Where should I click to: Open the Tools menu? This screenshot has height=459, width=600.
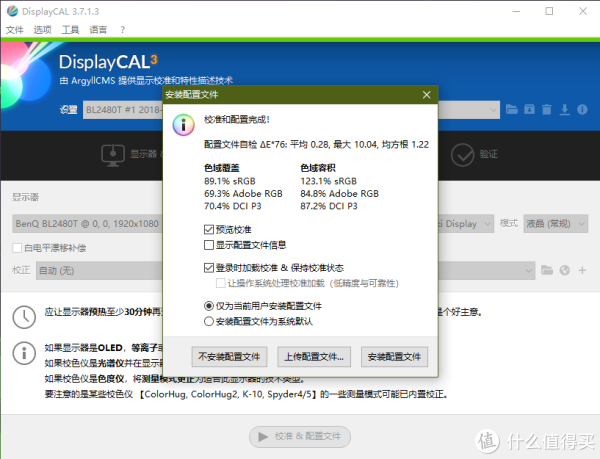click(x=70, y=30)
